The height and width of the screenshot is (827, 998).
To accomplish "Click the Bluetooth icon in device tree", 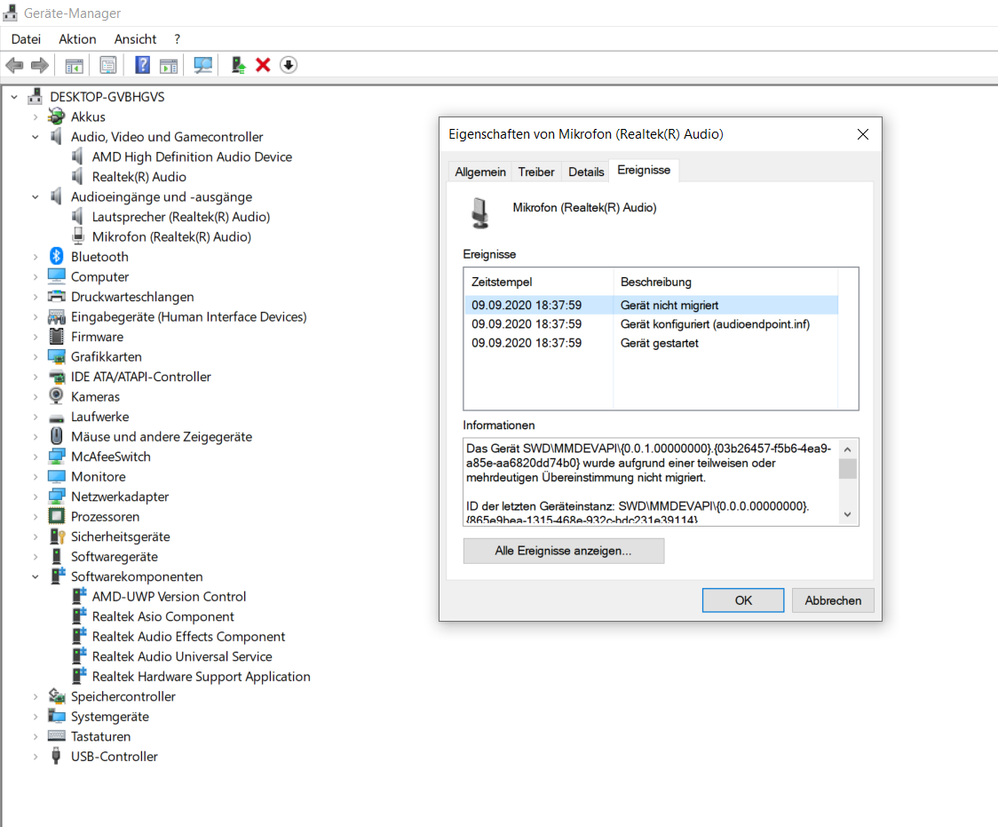I will [57, 257].
